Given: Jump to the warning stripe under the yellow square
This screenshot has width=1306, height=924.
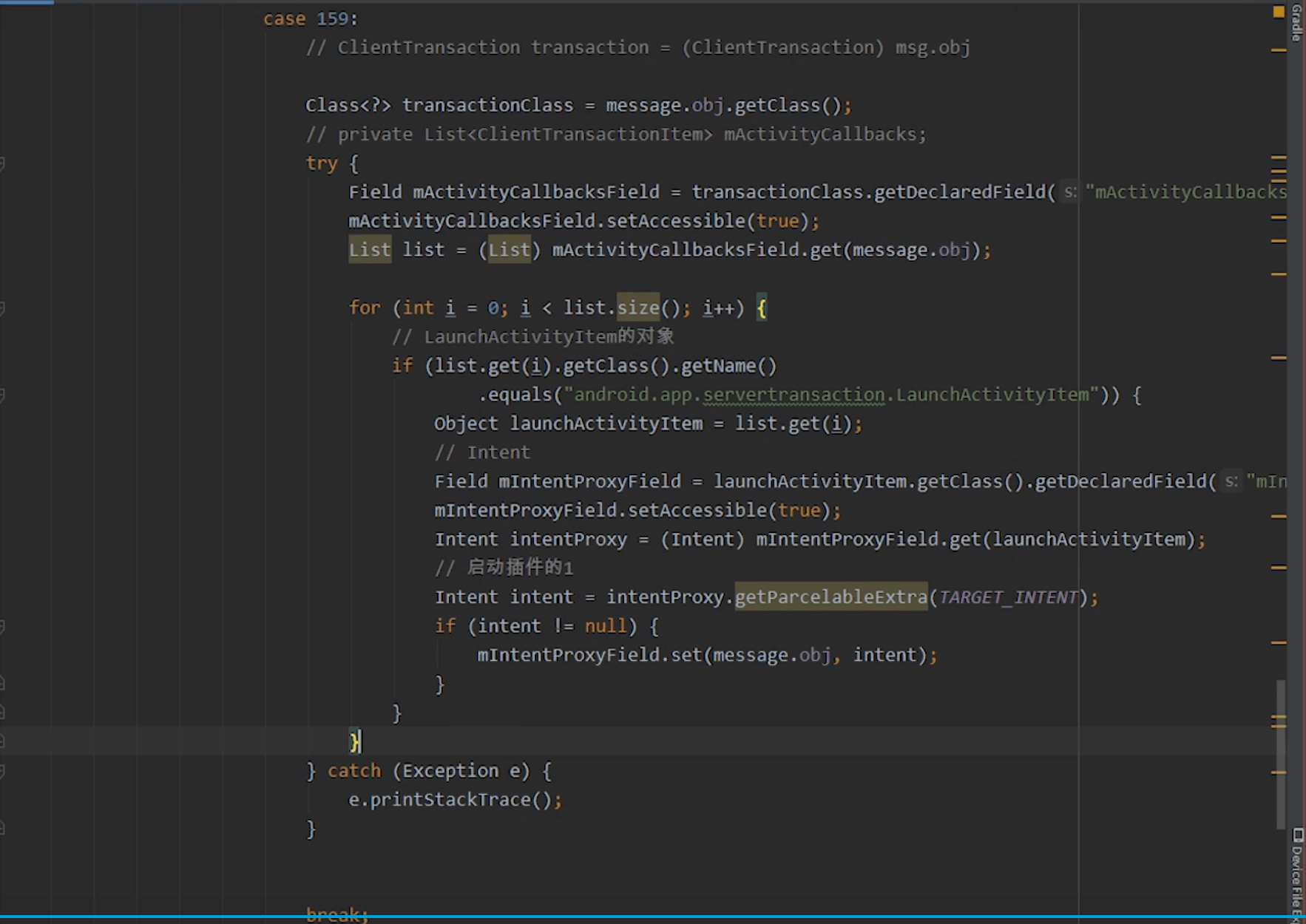Looking at the screenshot, I should tap(1279, 50).
